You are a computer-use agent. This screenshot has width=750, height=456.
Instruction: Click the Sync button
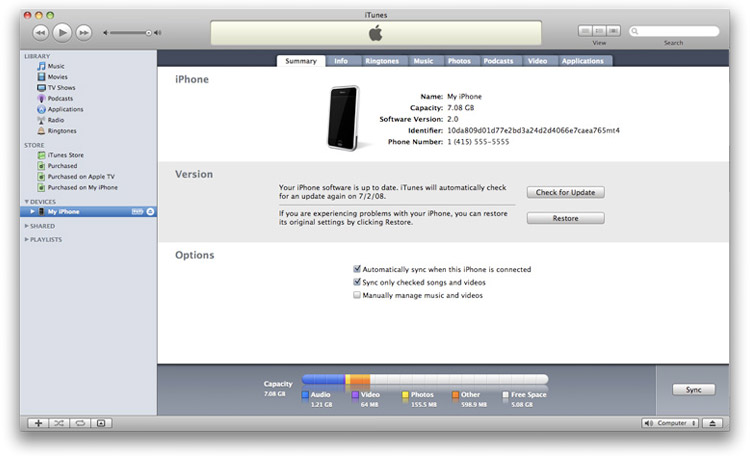[x=694, y=389]
